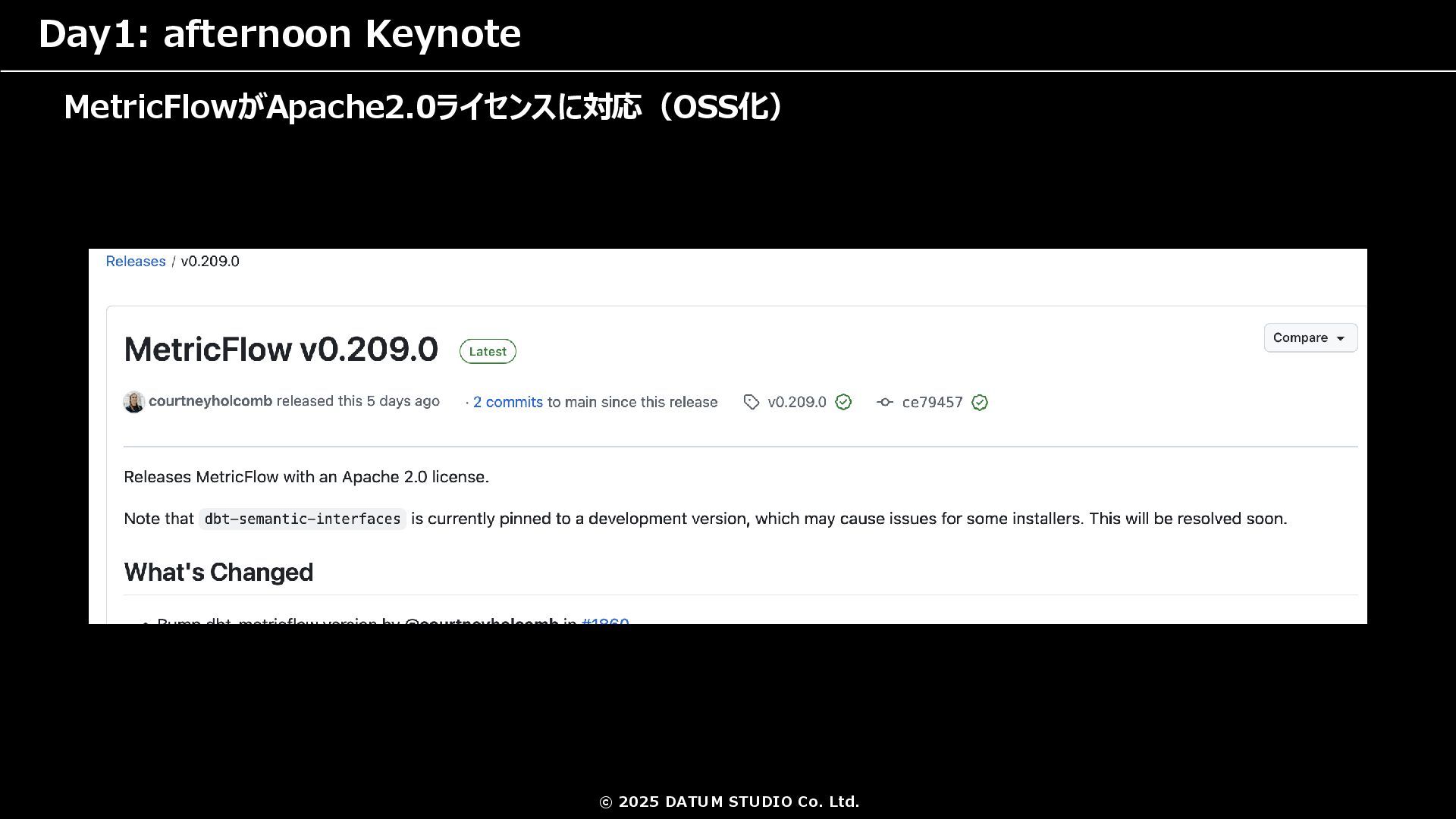Viewport: 1456px width, 819px height.
Task: Open pull request #1860 link
Action: (605, 620)
